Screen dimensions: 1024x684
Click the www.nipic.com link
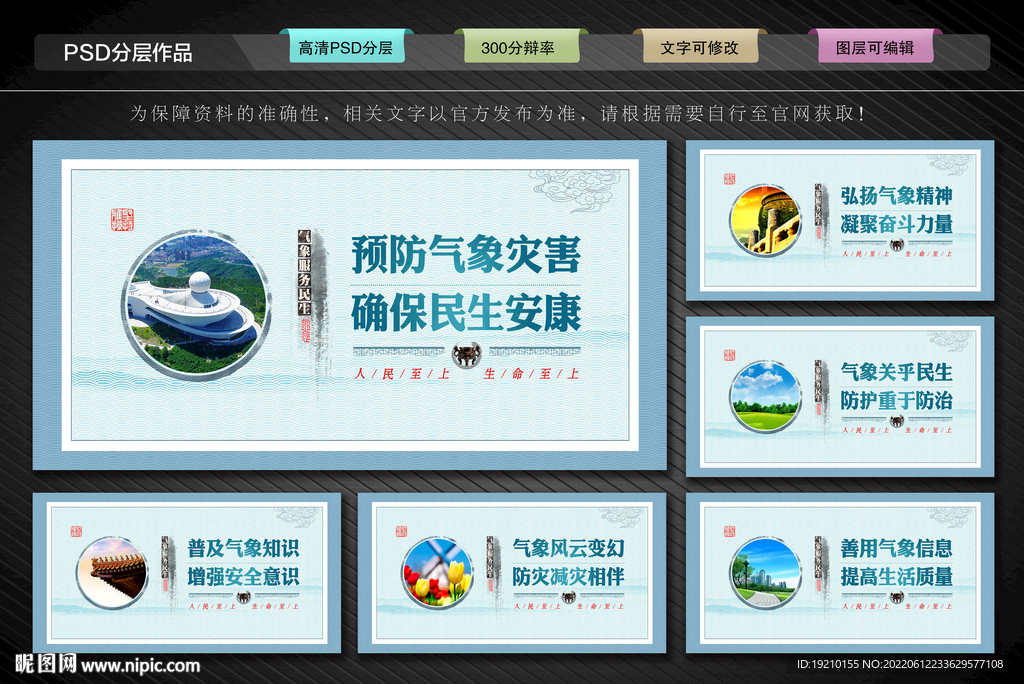141,666
